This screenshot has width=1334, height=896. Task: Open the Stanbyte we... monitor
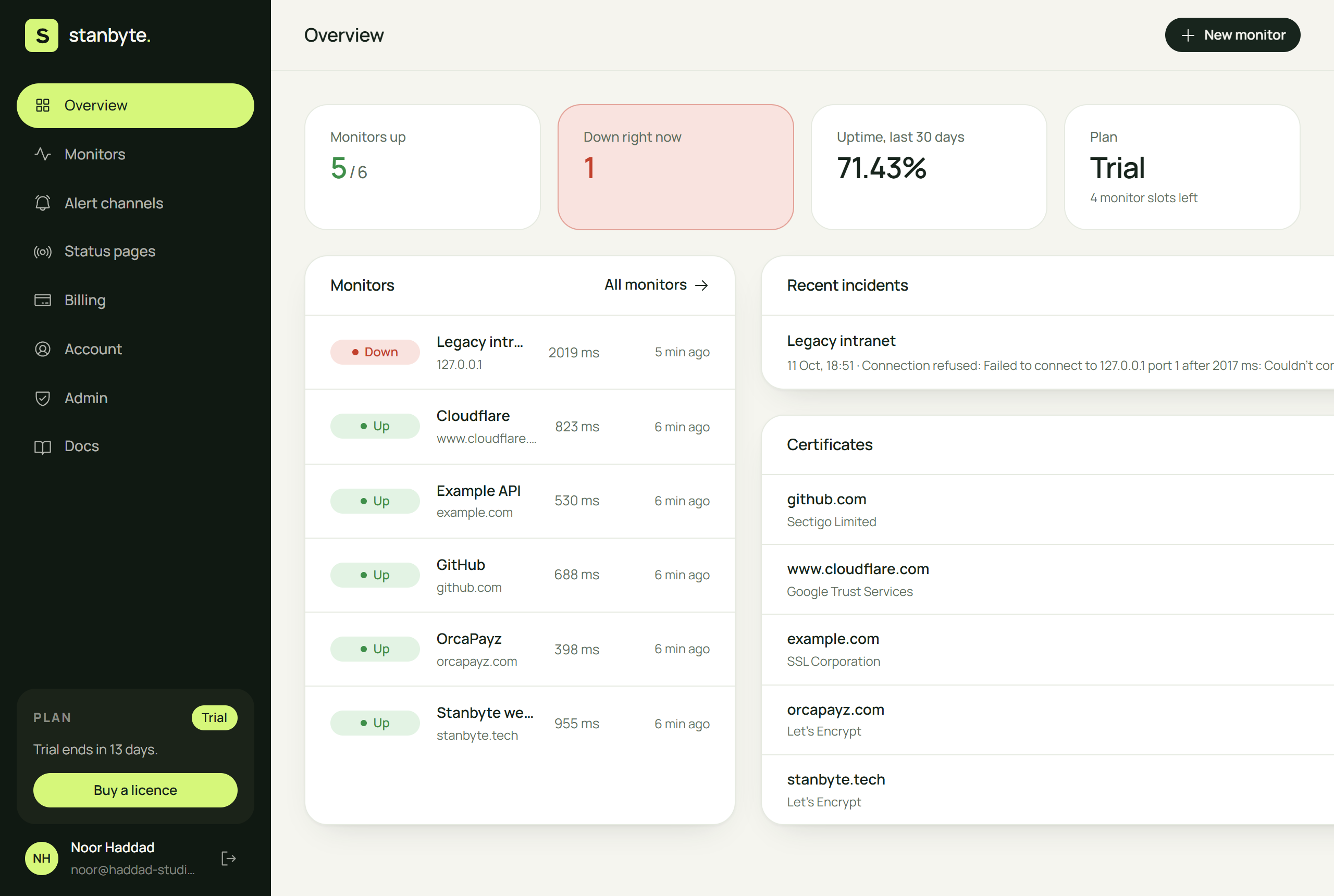pyautogui.click(x=520, y=724)
